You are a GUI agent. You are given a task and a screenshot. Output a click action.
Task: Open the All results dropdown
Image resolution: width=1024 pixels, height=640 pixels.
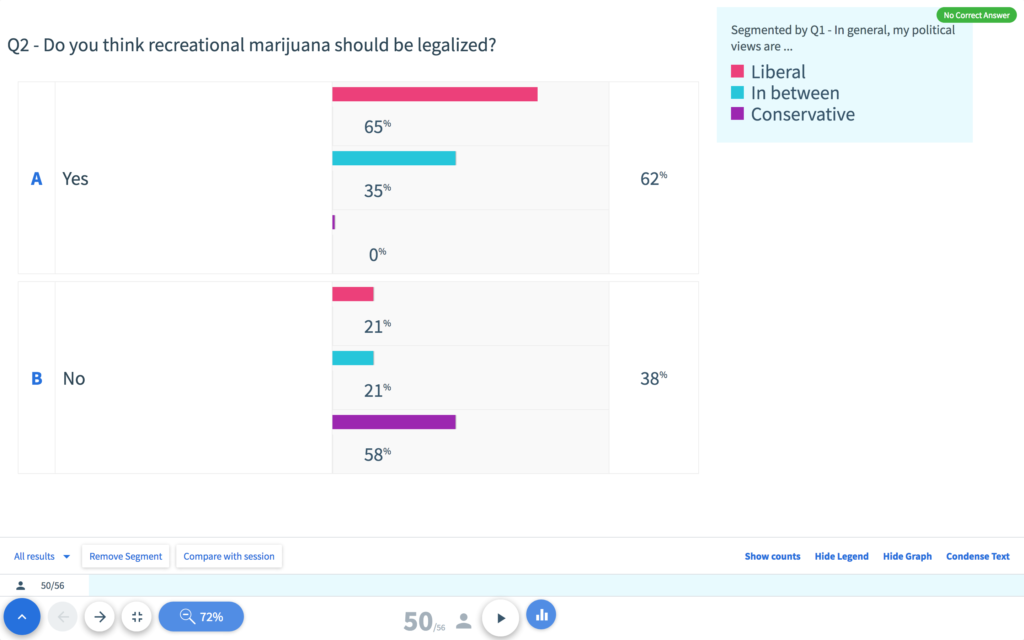point(42,556)
